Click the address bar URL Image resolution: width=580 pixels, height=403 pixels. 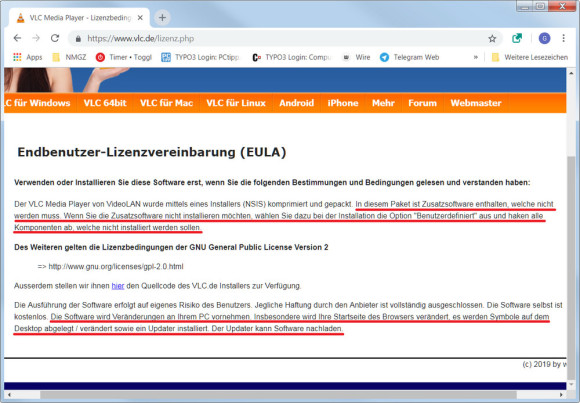coord(141,38)
